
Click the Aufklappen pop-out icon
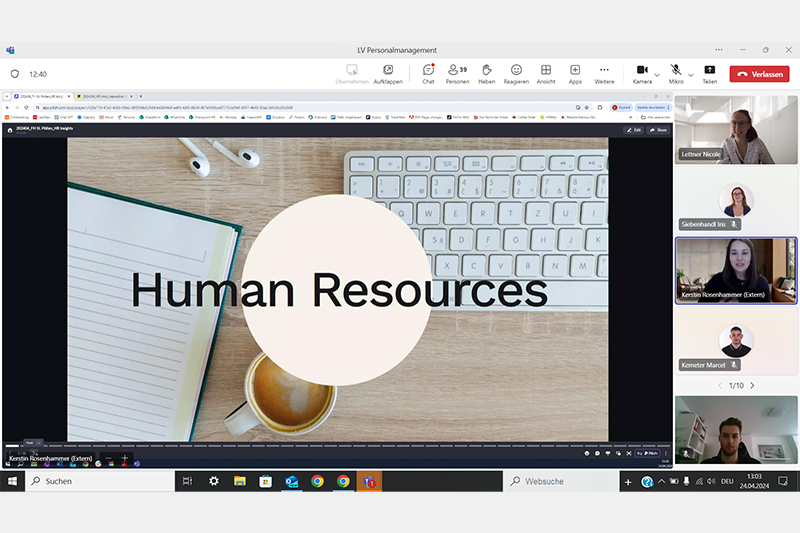(x=388, y=72)
